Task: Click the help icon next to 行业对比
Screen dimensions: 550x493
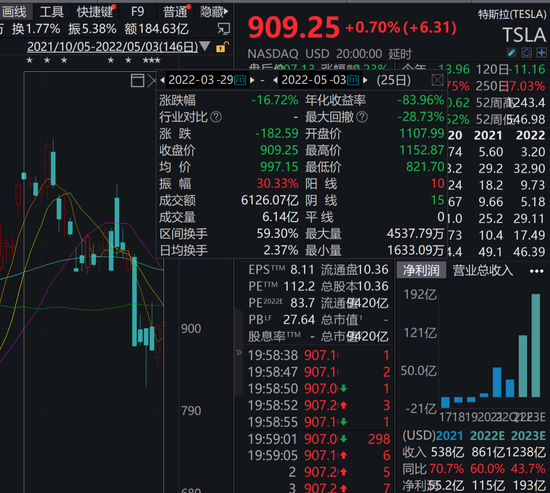Action: (x=216, y=117)
